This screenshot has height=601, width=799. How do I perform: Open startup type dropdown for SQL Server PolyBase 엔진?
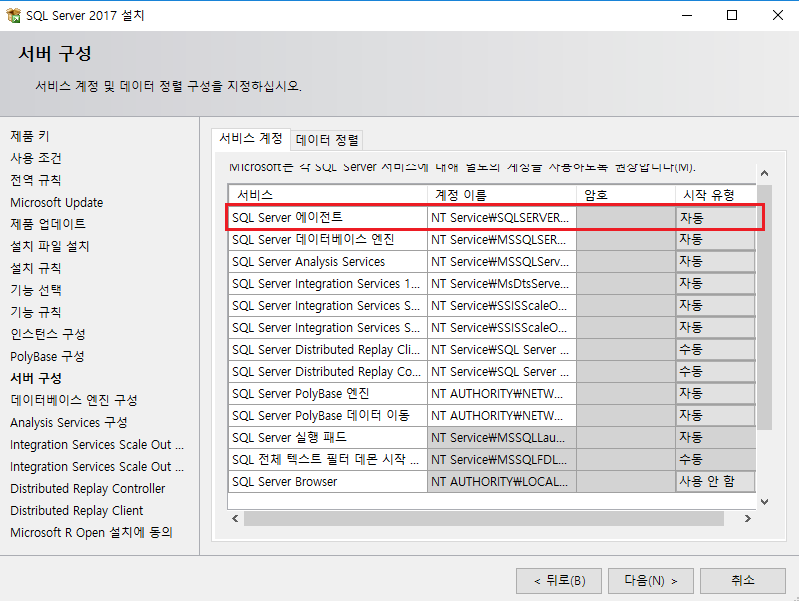point(715,394)
